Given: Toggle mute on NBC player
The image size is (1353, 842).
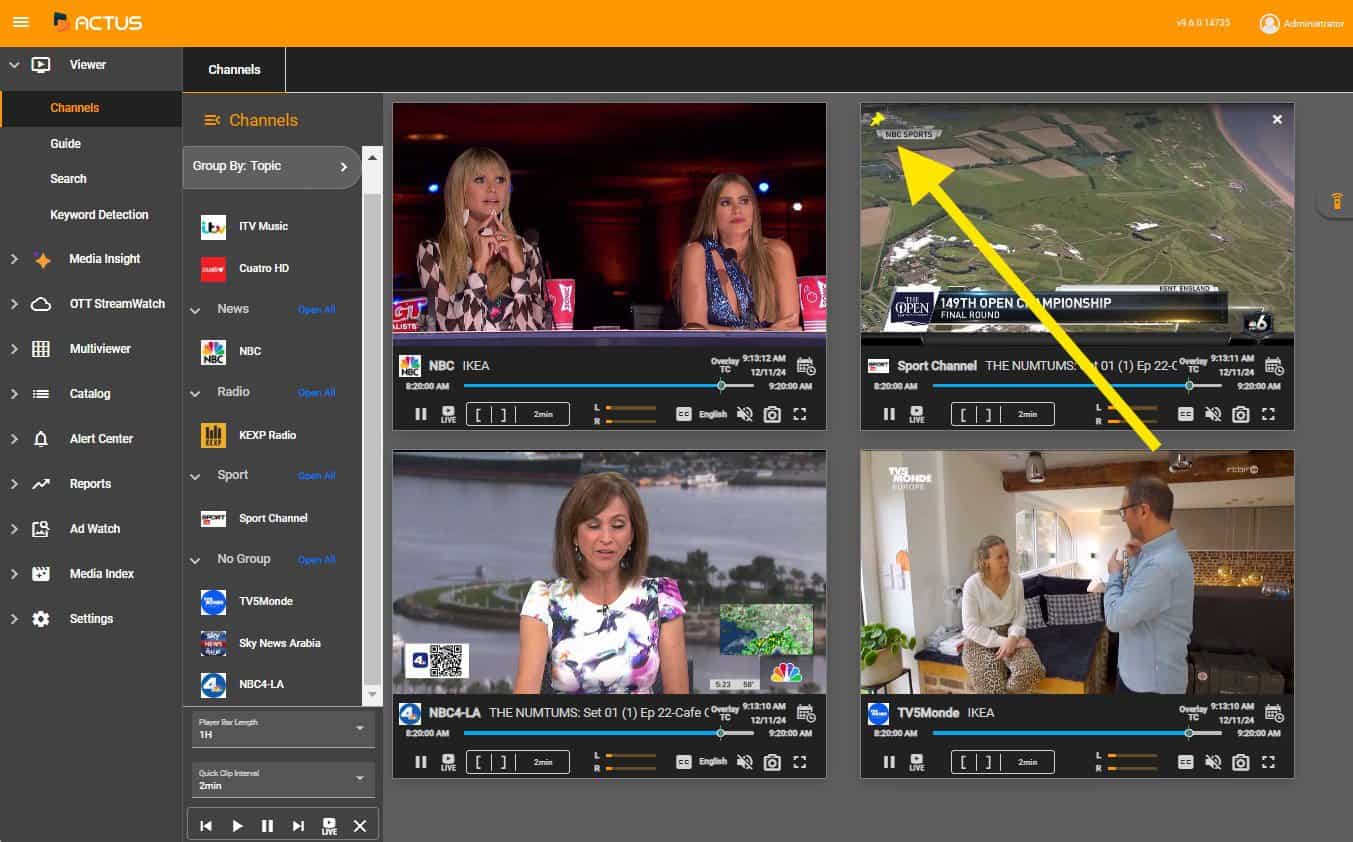Looking at the screenshot, I should point(744,414).
